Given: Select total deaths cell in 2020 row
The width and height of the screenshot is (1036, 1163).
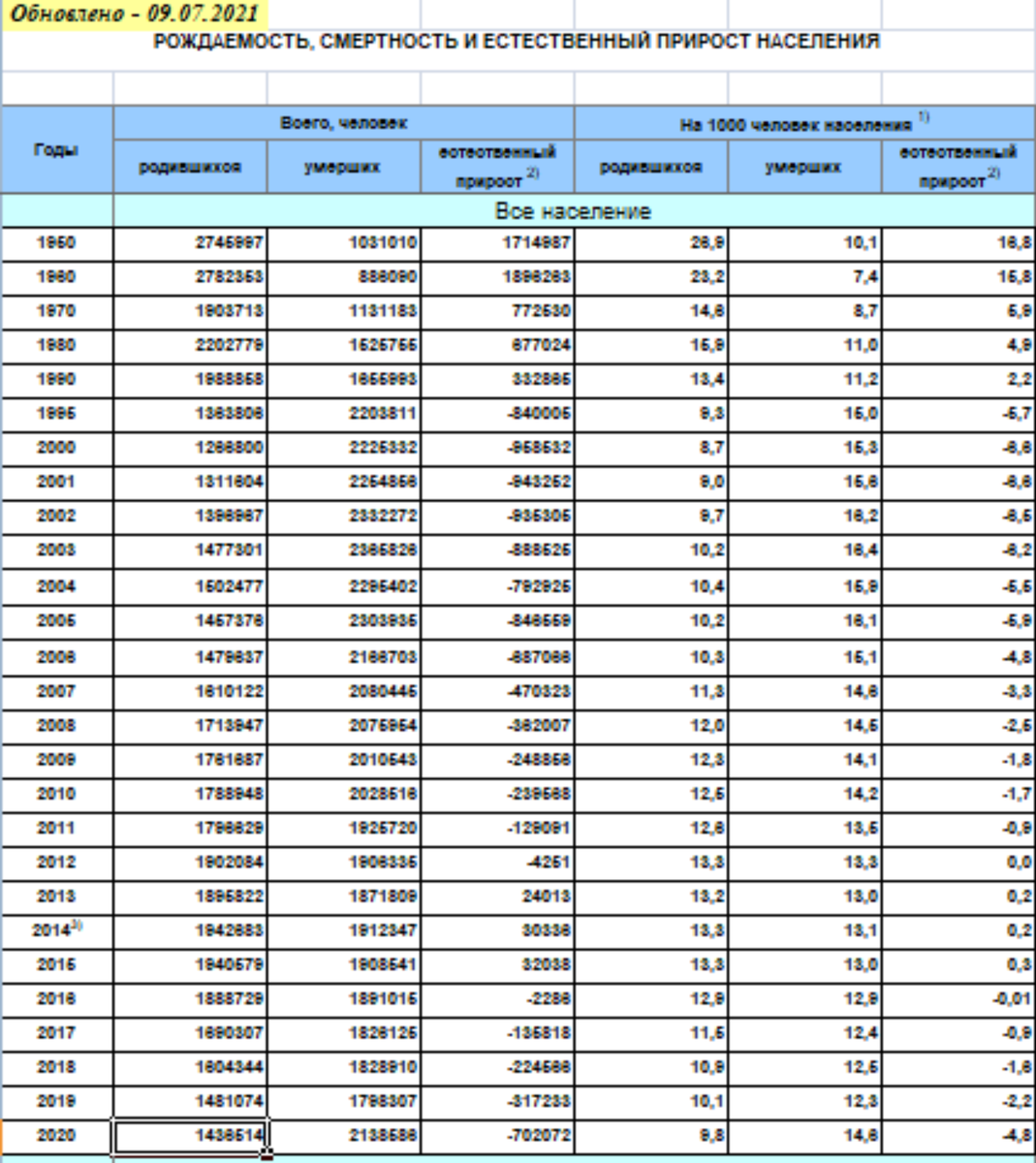Looking at the screenshot, I should tap(344, 1135).
